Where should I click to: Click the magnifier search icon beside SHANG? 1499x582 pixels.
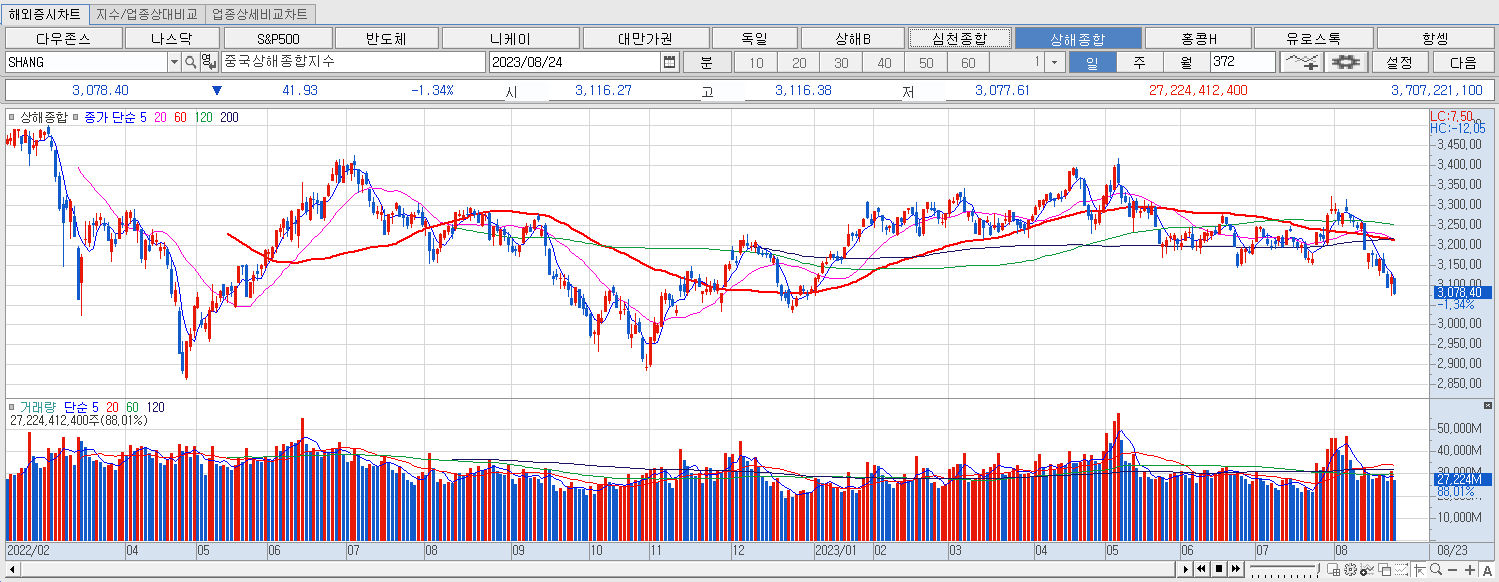click(x=190, y=61)
